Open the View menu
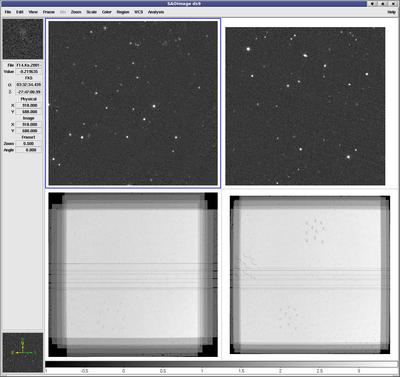This screenshot has width=400, height=377. [x=33, y=12]
